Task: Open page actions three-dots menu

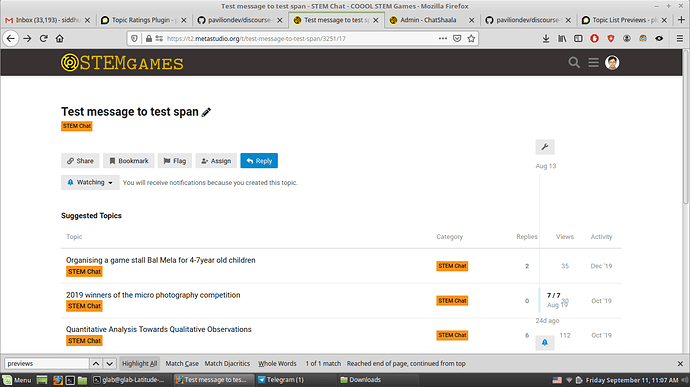Action: coord(443,39)
